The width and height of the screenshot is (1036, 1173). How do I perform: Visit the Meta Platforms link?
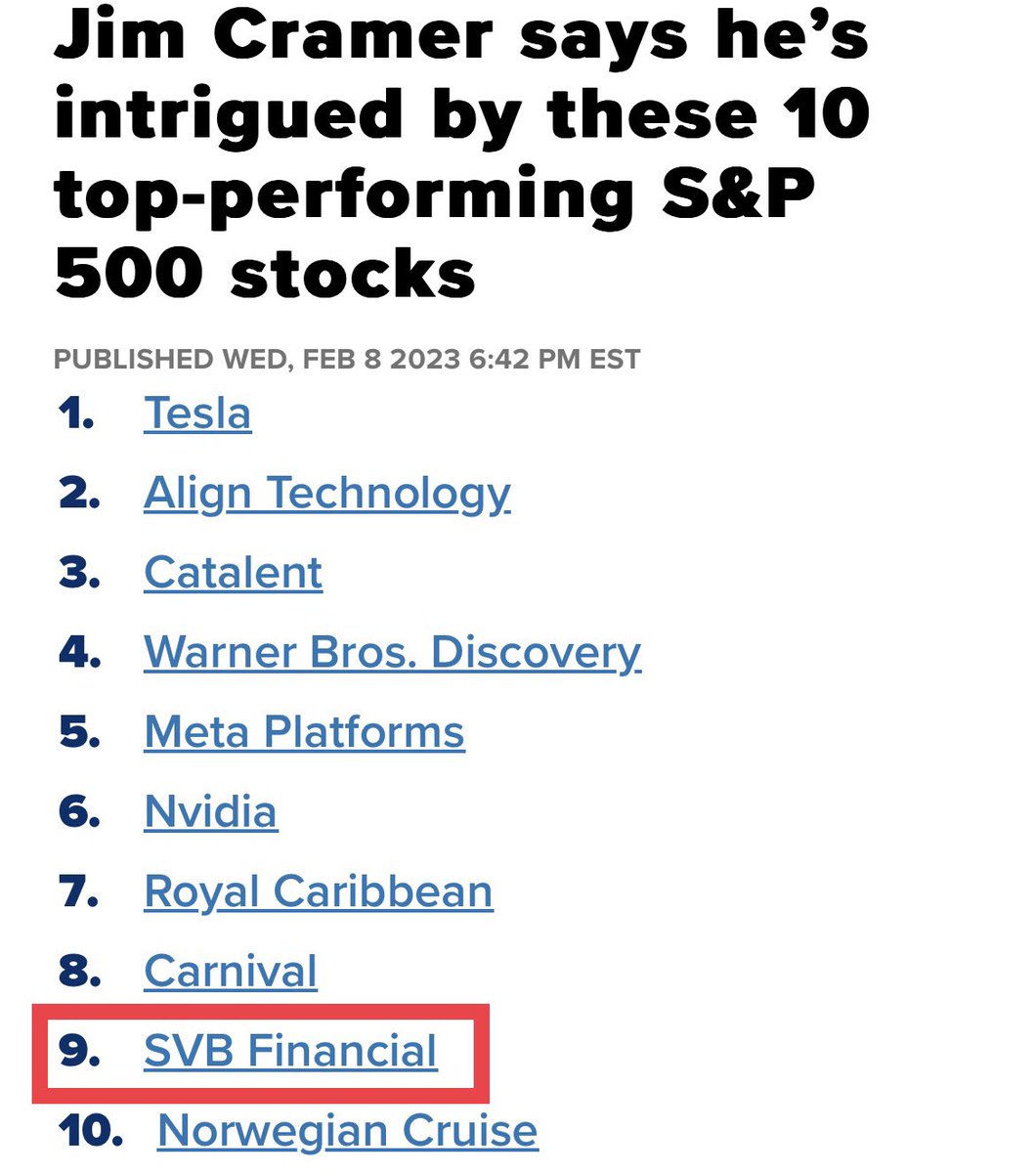(x=304, y=732)
